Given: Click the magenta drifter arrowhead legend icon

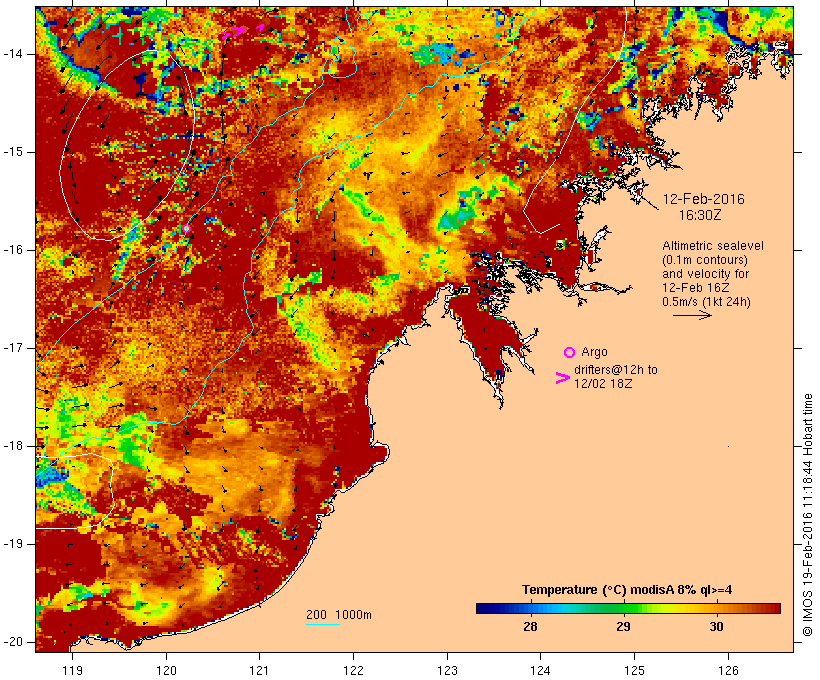Looking at the screenshot, I should click(563, 378).
